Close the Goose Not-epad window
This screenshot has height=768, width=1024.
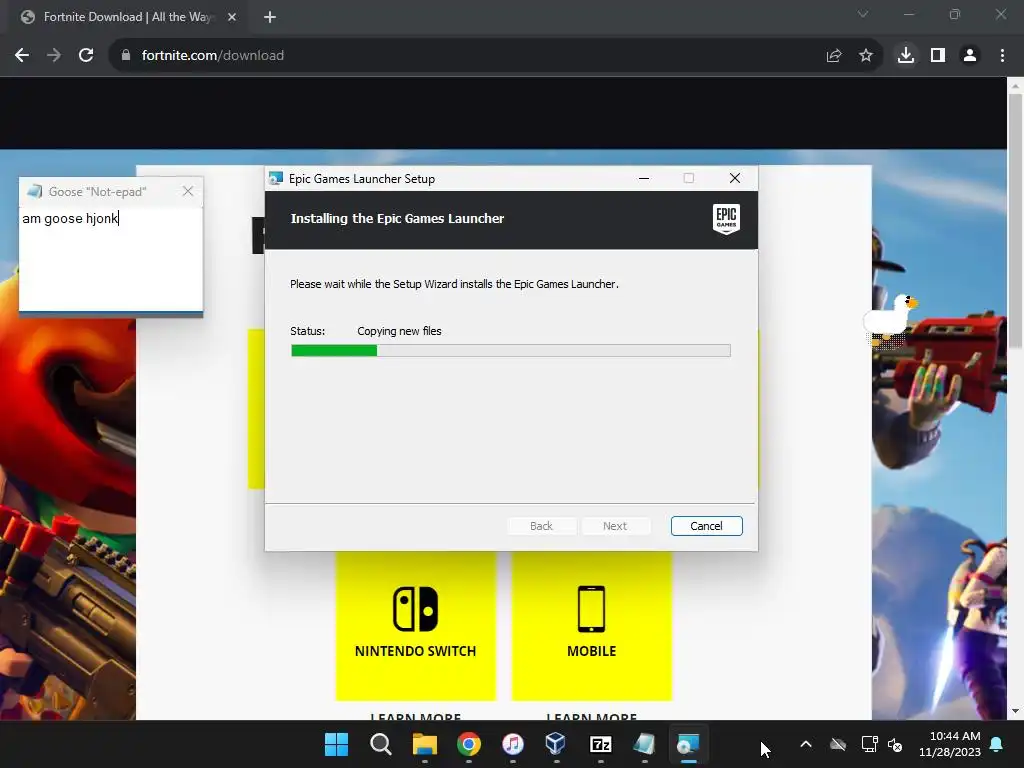click(x=188, y=191)
